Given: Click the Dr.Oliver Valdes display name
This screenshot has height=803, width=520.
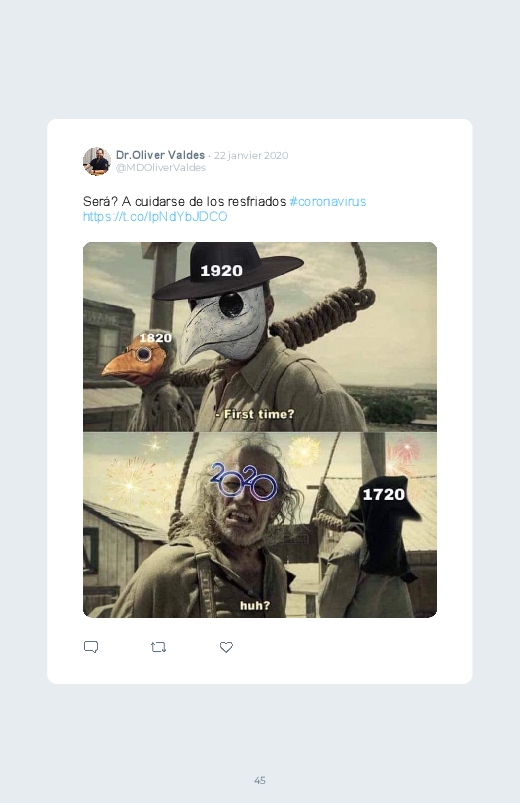Looking at the screenshot, I should tap(160, 155).
